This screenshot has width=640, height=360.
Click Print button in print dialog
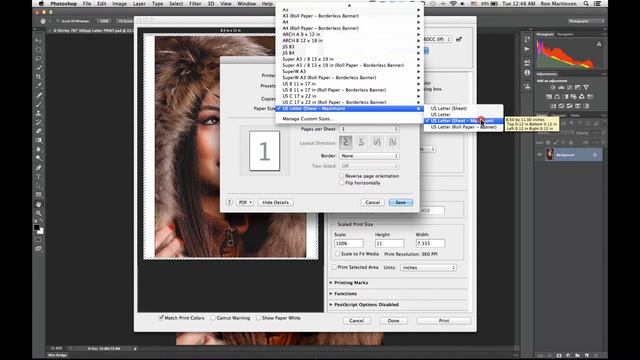click(444, 321)
